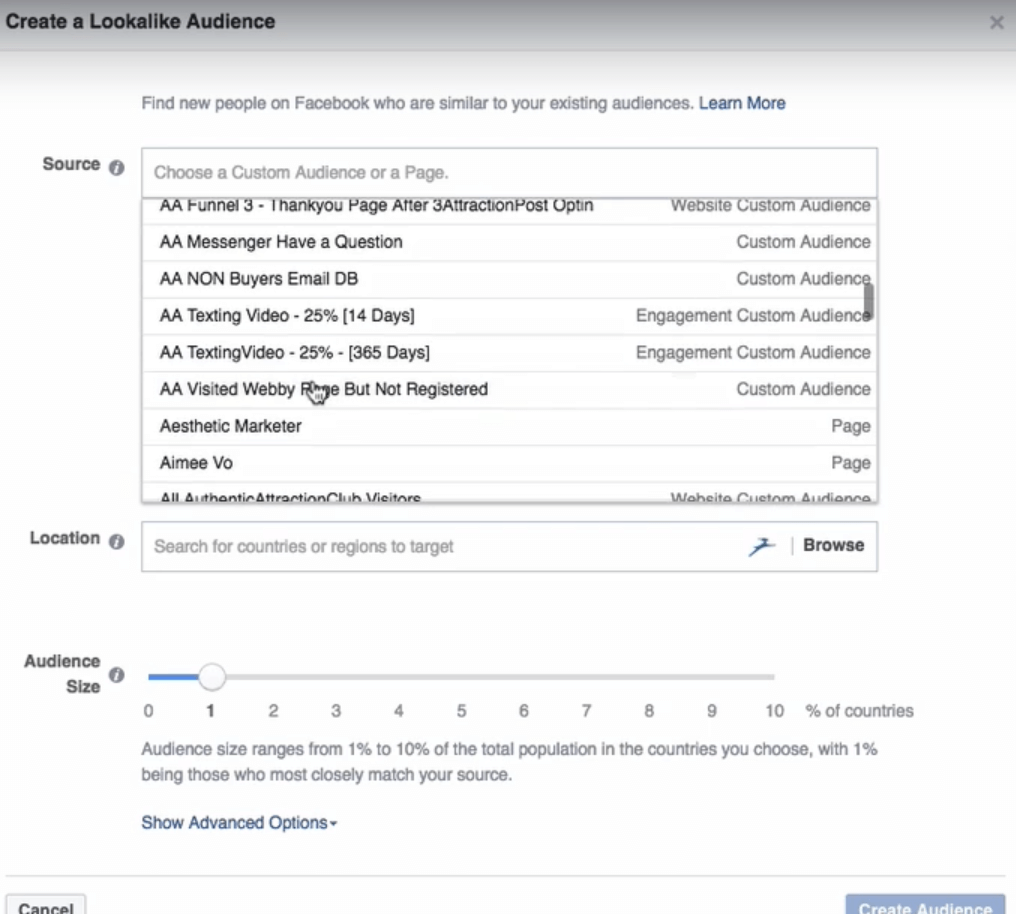Open Browse for location regions

point(833,545)
